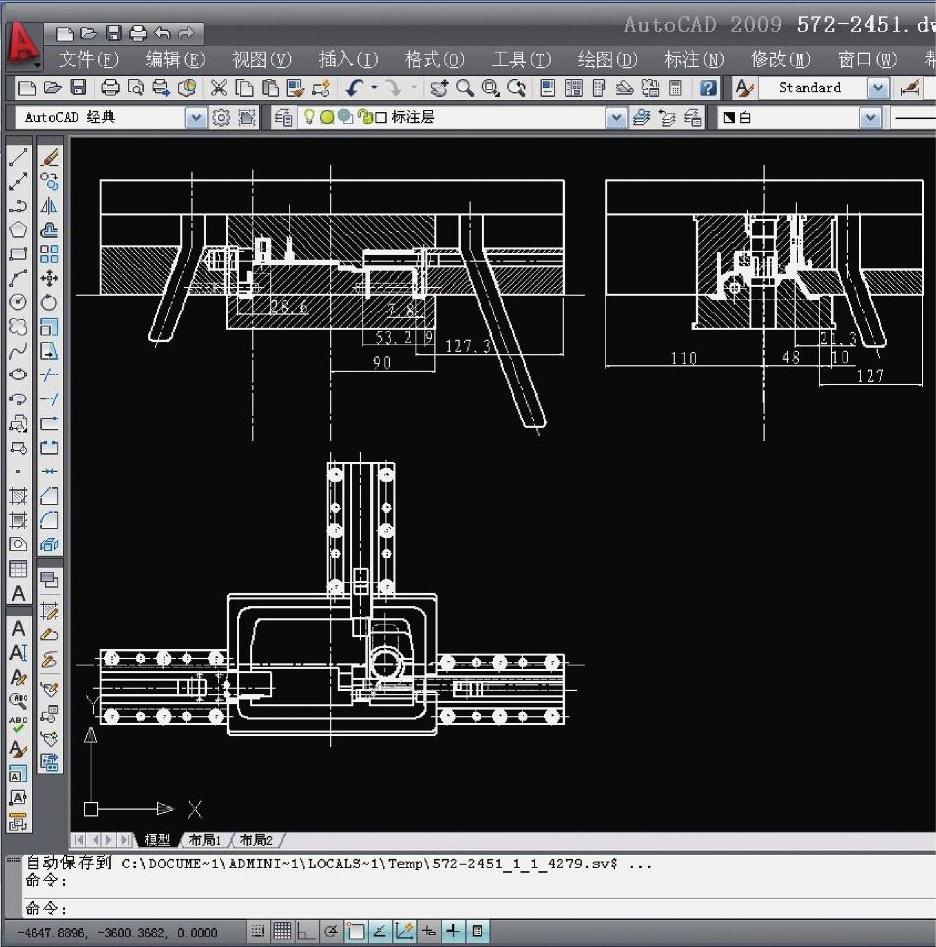936x947 pixels.
Task: Open the AutoCAD application menu logo
Action: tap(22, 43)
